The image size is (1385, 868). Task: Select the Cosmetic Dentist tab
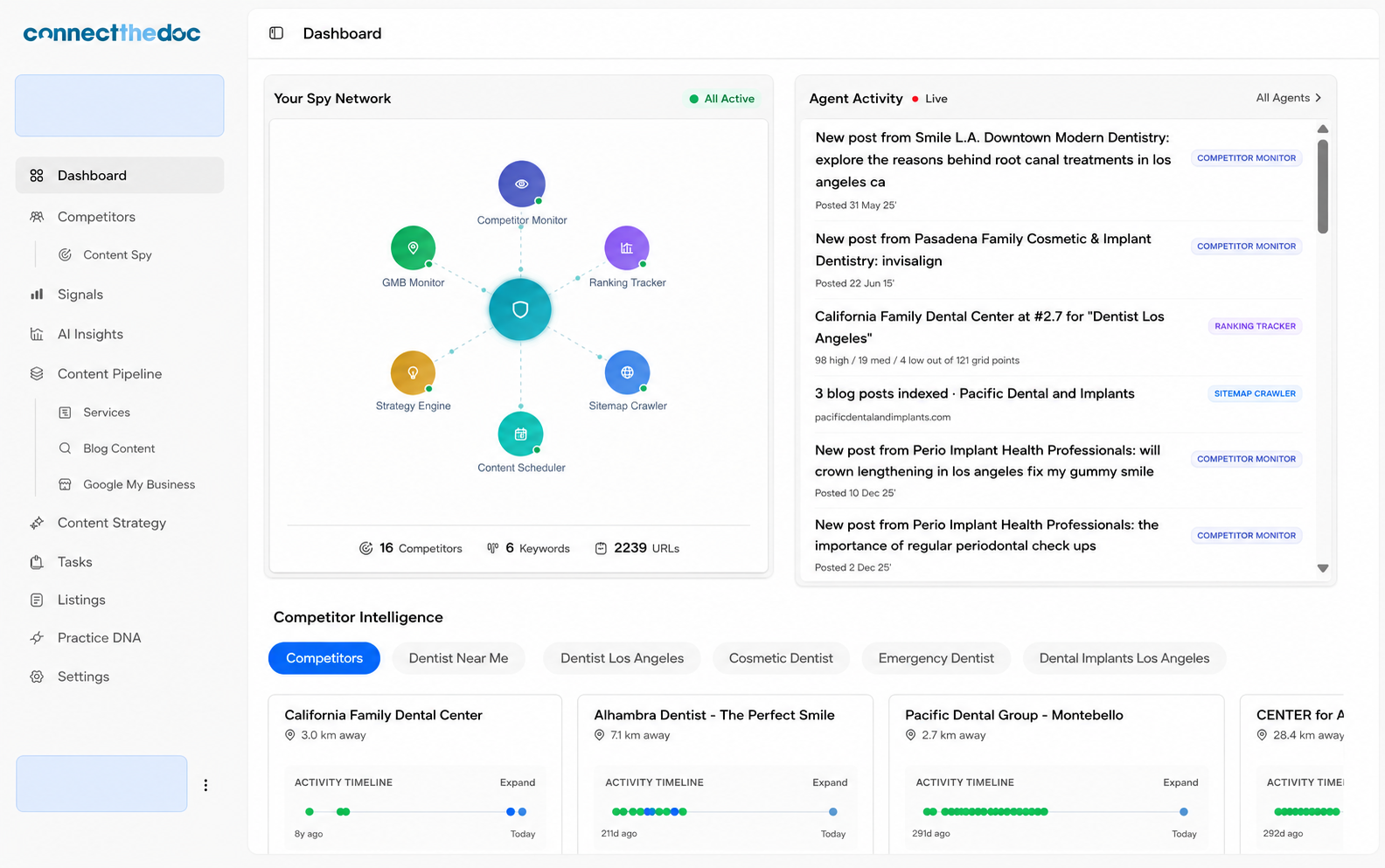(781, 658)
